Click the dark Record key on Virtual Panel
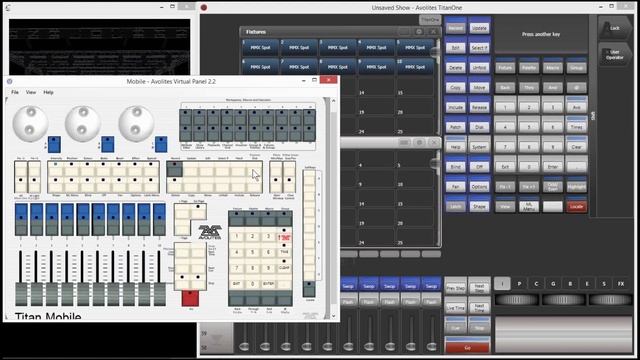 tap(175, 169)
